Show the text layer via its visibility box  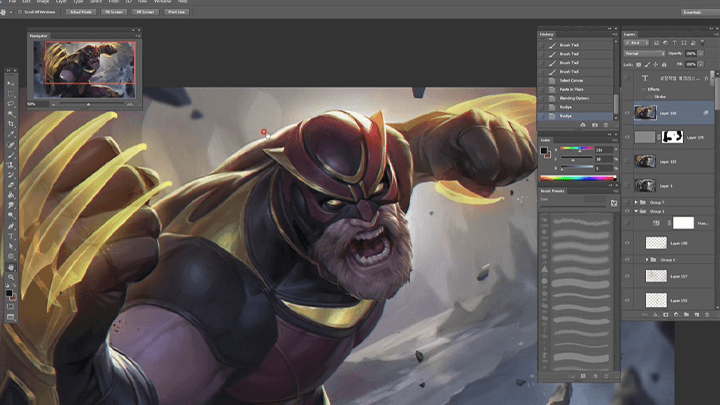[627, 78]
